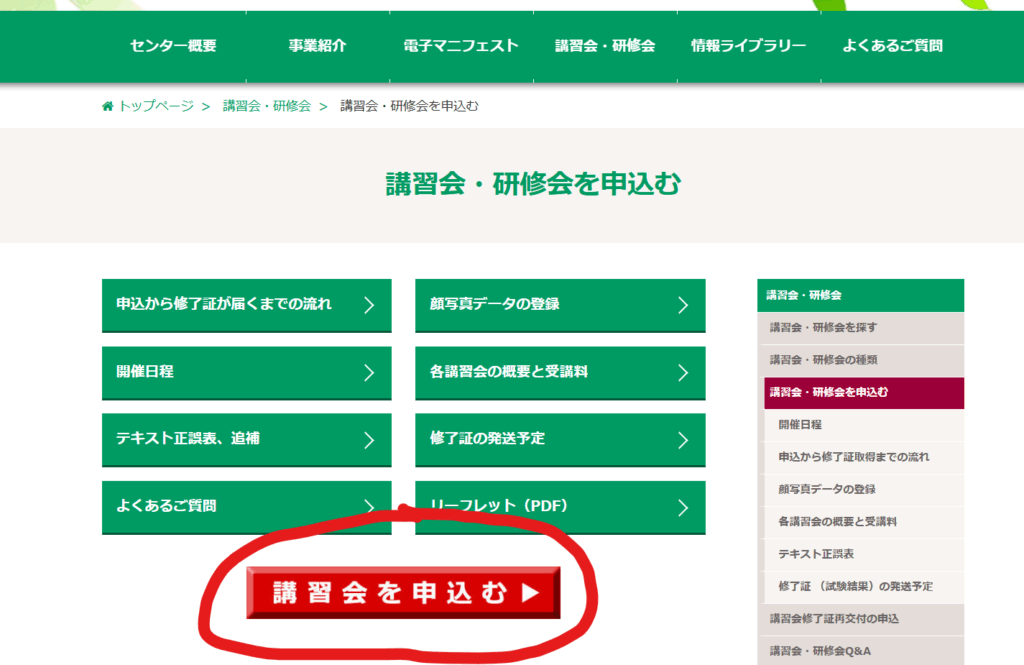Open the 電子マニフェスト navigation menu
1024x665 pixels.
pos(461,46)
